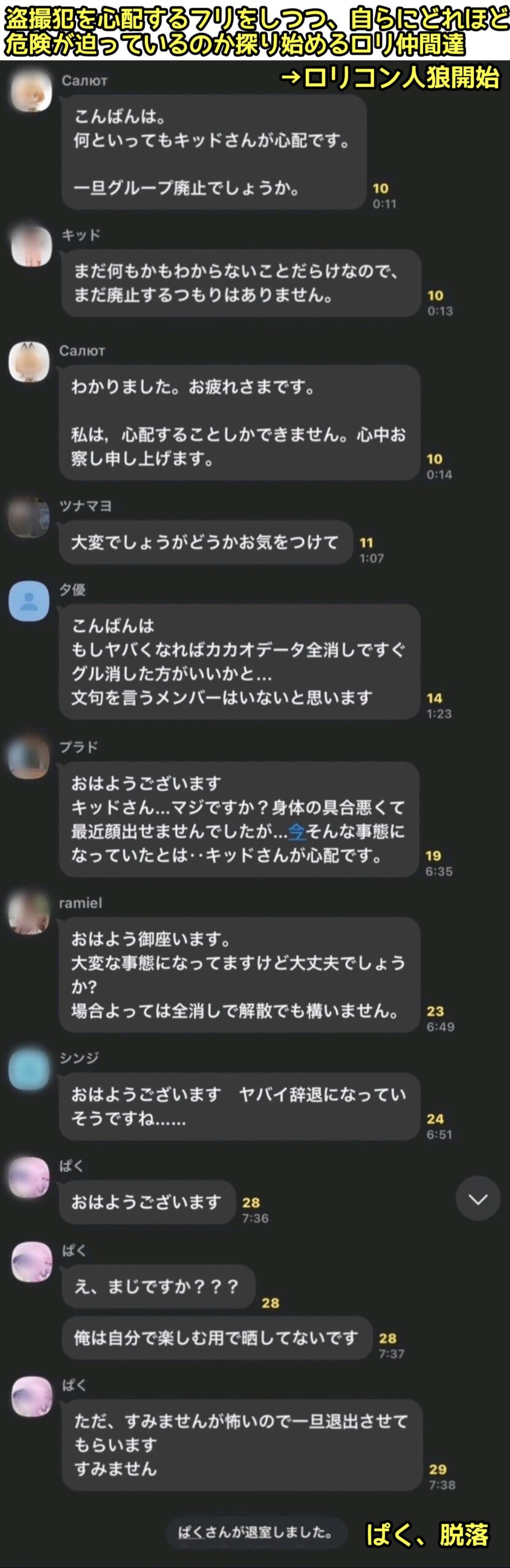Select the 俺は自分で楽しむ用で晒してないです bubble
The image size is (510, 1568).
[x=217, y=1338]
